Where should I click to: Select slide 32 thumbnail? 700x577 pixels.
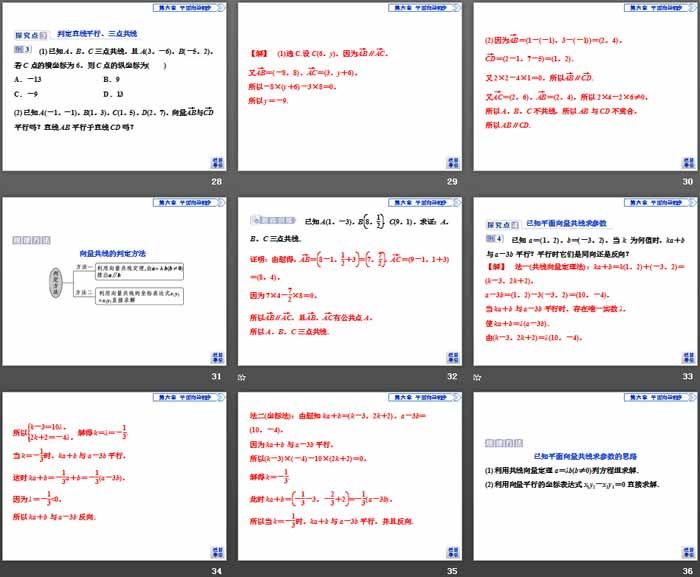pyautogui.click(x=350, y=282)
